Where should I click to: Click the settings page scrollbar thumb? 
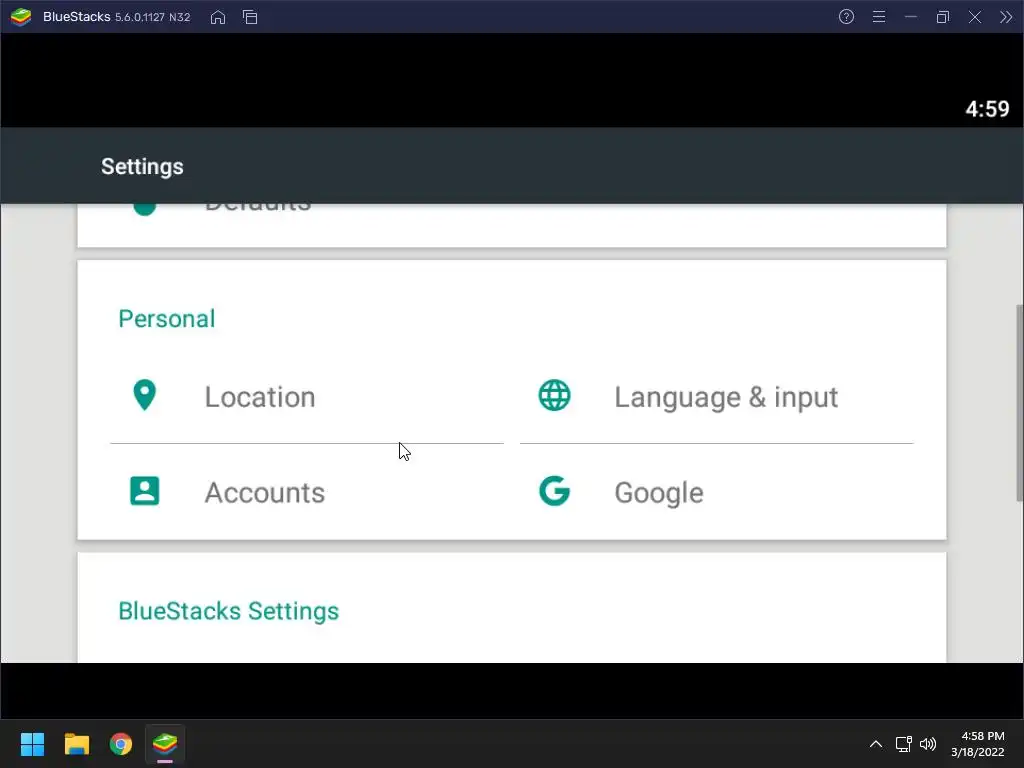[x=1019, y=403]
